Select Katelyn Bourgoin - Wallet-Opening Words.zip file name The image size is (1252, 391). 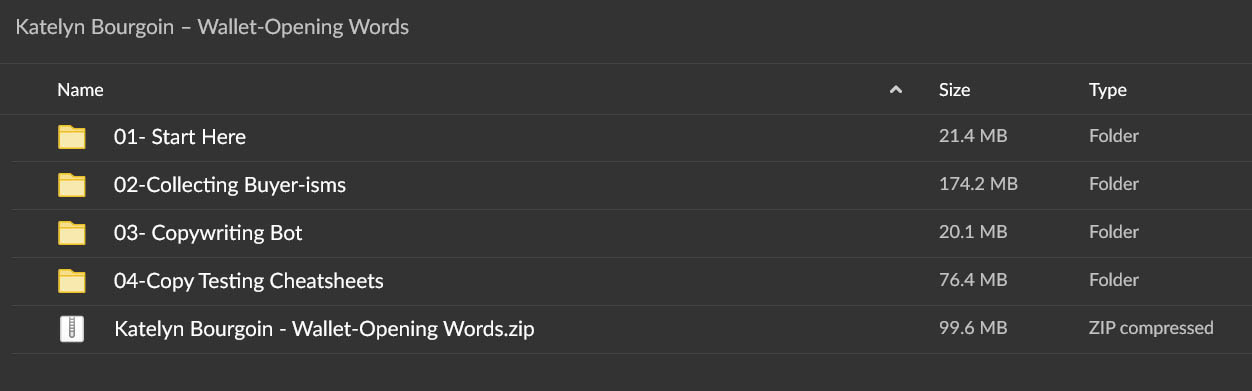tap(324, 329)
